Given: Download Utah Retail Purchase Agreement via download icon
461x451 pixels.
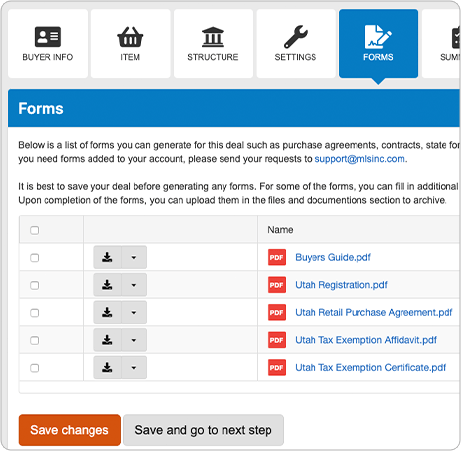Looking at the screenshot, I should 107,313.
